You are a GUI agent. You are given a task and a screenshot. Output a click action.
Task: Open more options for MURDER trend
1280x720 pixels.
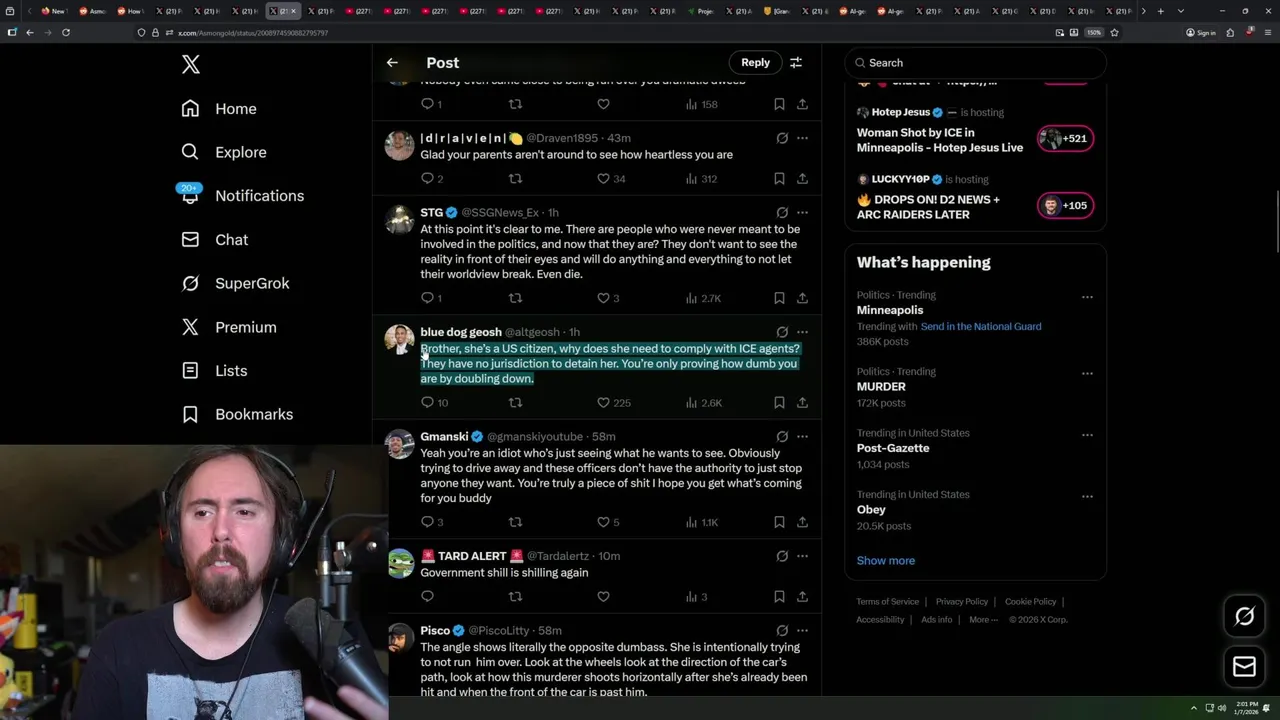pyautogui.click(x=1087, y=373)
